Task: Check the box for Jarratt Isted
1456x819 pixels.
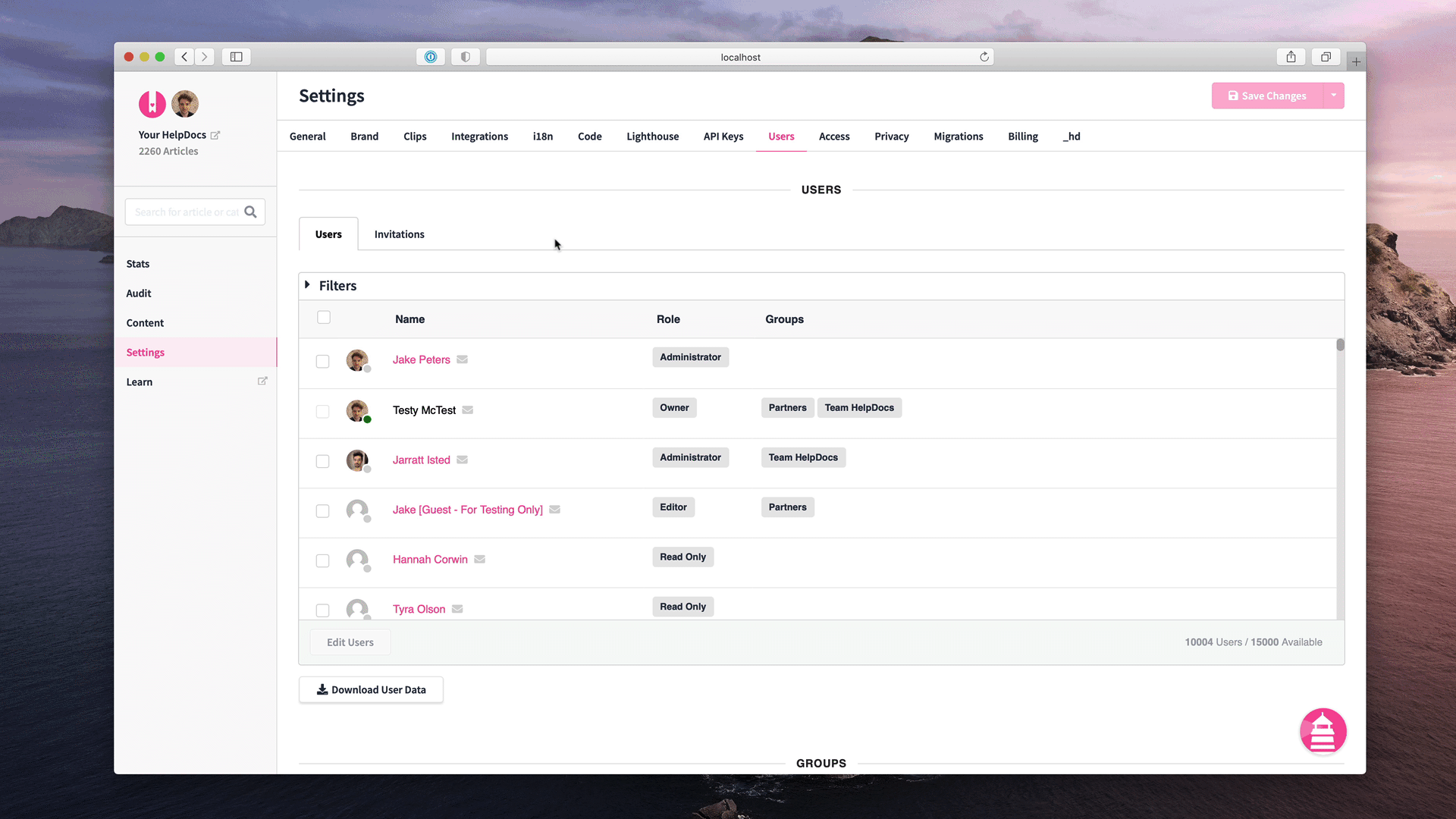Action: tap(322, 461)
